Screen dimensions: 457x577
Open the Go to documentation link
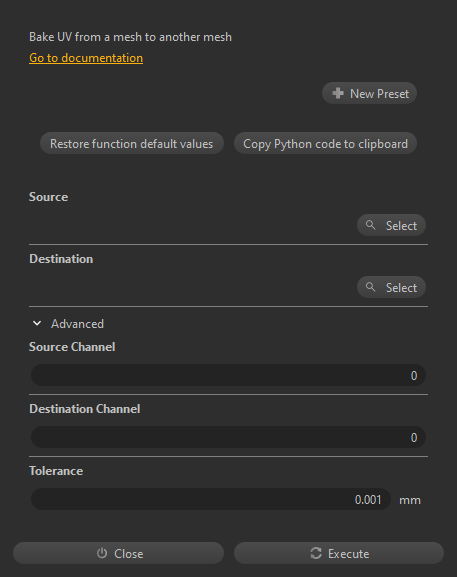click(x=86, y=58)
